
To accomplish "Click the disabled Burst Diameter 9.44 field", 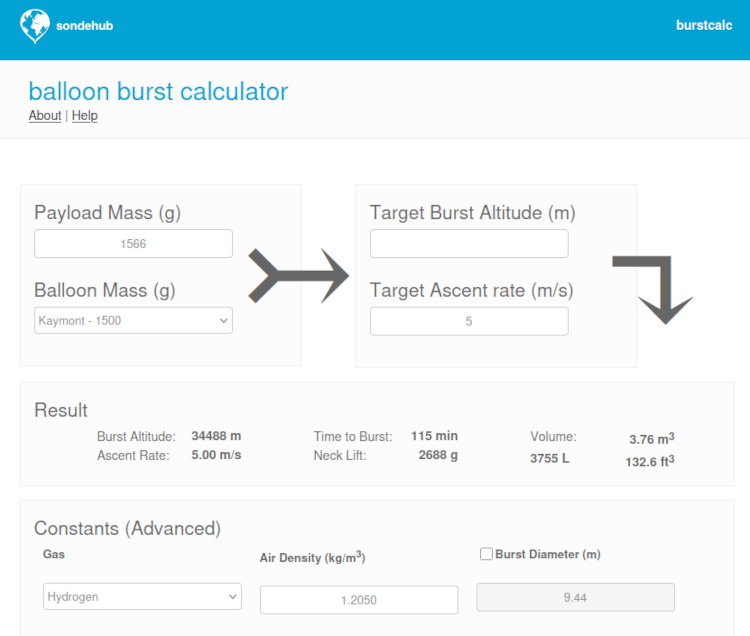I will click(575, 597).
